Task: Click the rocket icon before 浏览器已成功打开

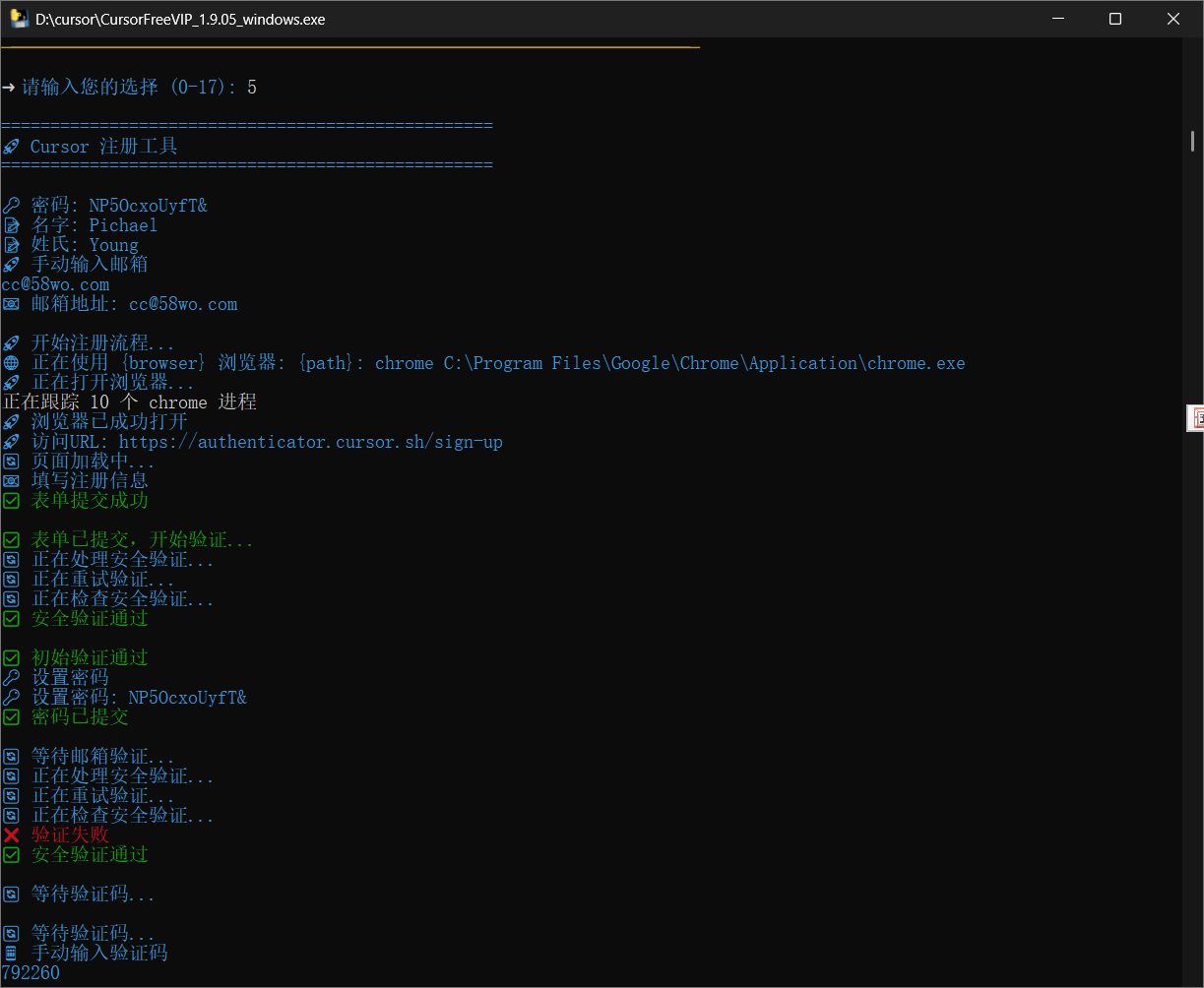Action: (x=11, y=422)
